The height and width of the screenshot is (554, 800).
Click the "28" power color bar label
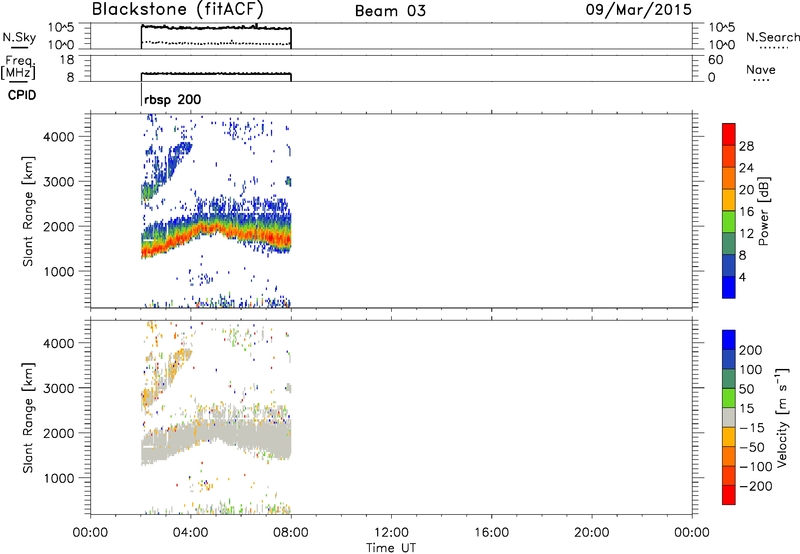[746, 146]
